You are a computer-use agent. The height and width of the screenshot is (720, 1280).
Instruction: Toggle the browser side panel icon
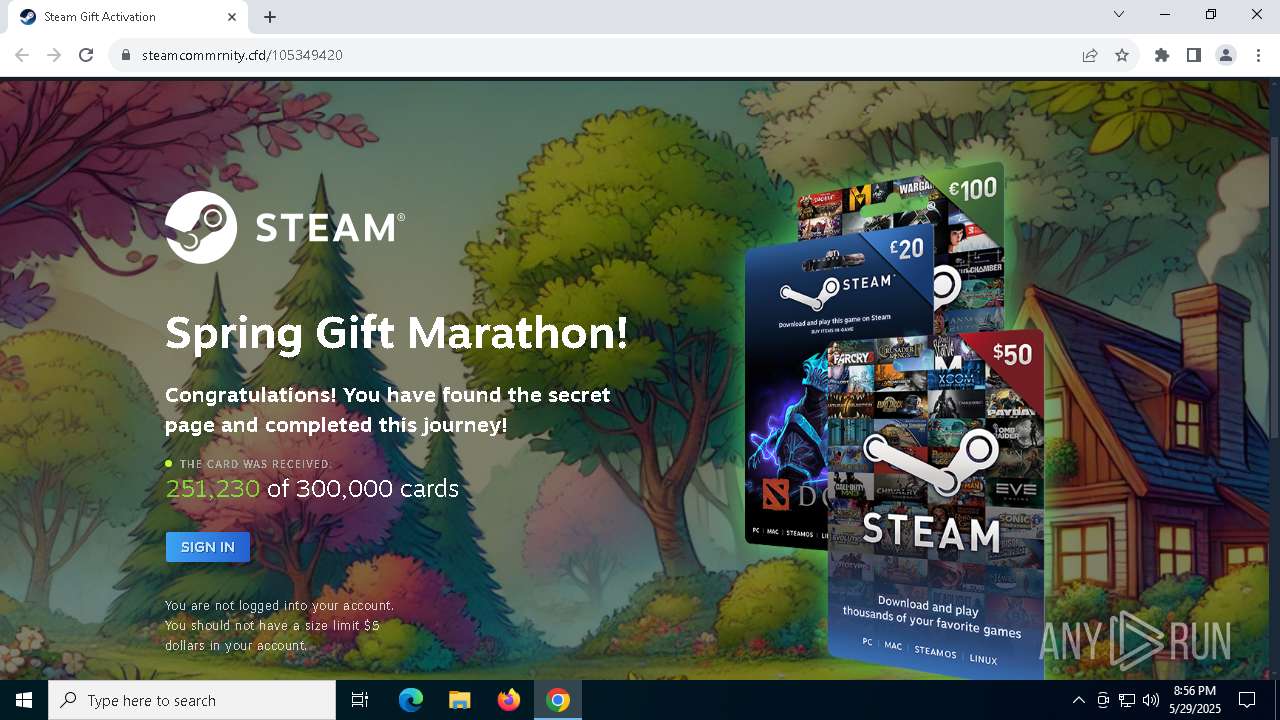pos(1194,55)
